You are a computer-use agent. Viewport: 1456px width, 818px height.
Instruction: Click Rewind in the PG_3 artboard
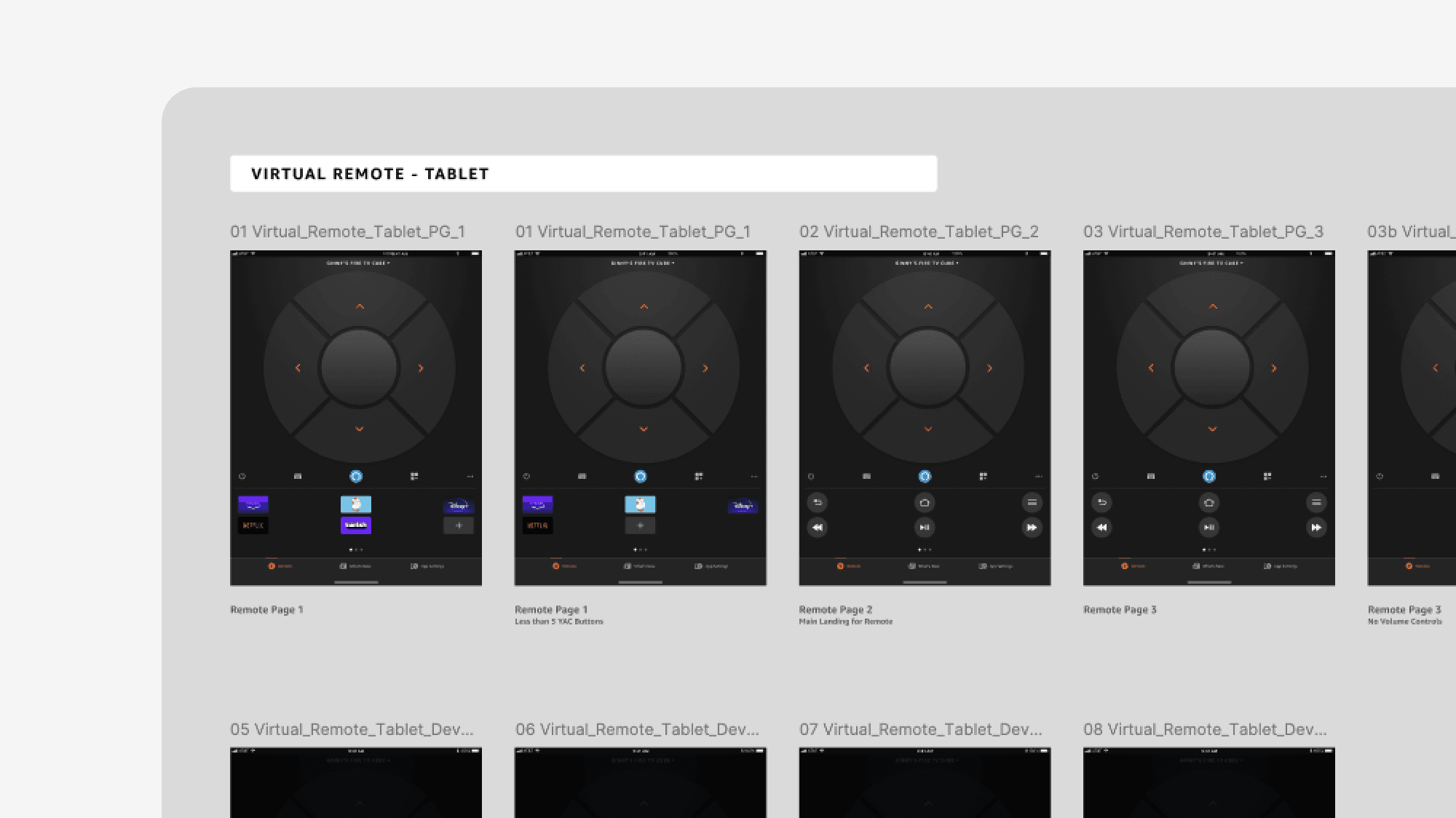click(1102, 528)
